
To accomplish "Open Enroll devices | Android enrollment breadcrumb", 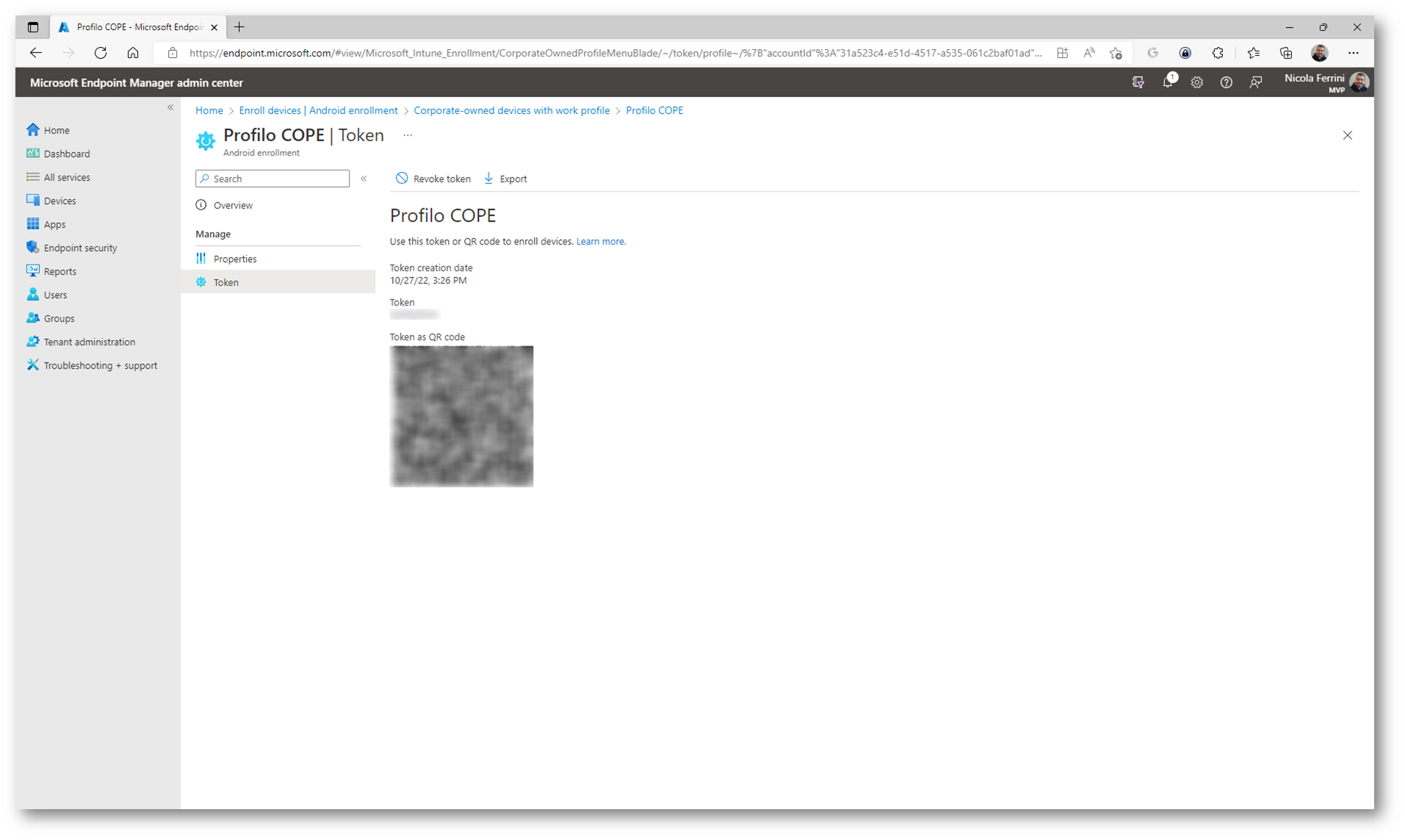I will [318, 110].
